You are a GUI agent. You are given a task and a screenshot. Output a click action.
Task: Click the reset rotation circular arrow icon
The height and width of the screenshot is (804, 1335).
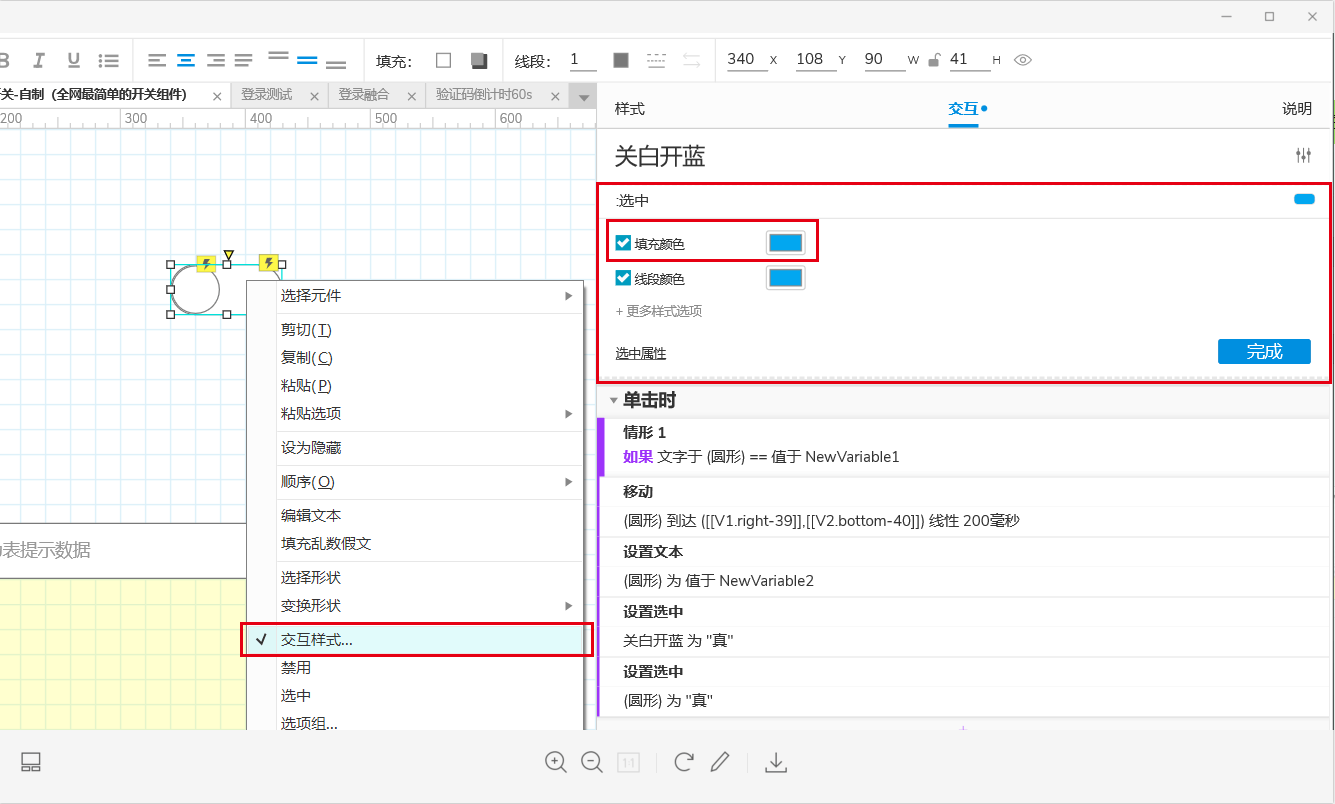[x=684, y=762]
